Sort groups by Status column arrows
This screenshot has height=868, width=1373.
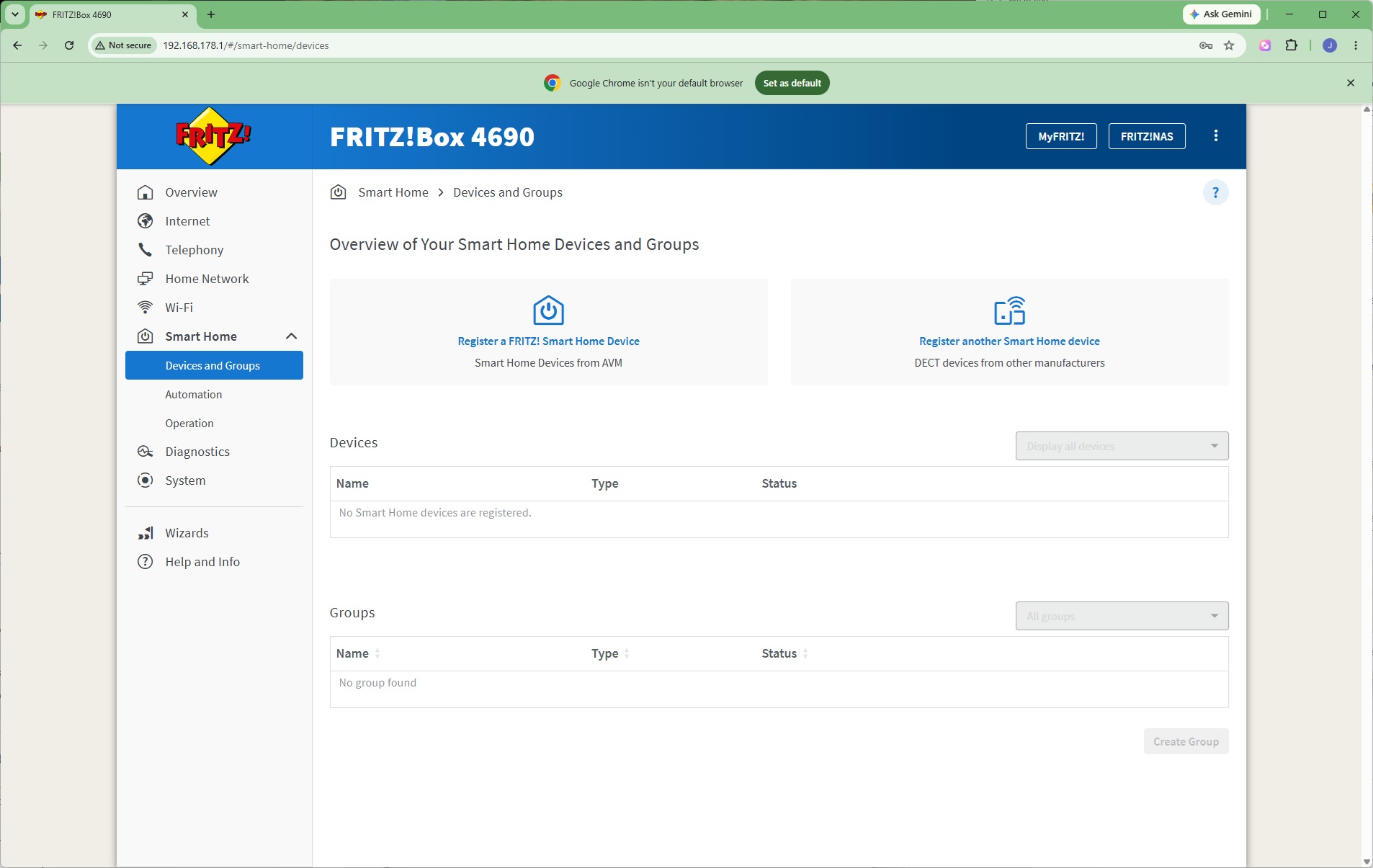805,653
